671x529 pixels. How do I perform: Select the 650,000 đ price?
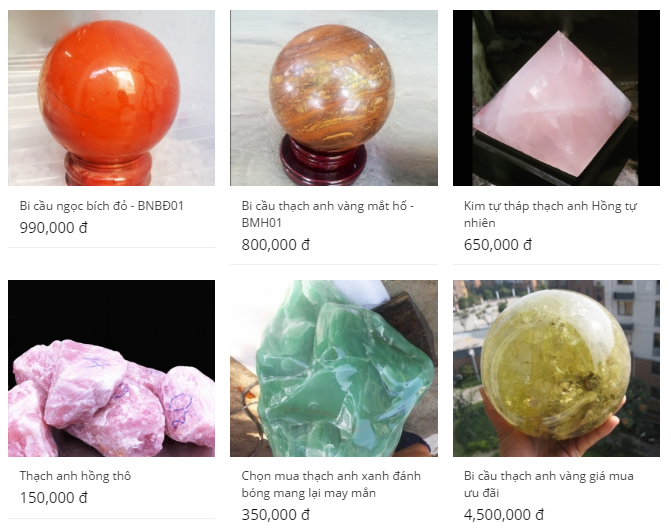(x=498, y=245)
